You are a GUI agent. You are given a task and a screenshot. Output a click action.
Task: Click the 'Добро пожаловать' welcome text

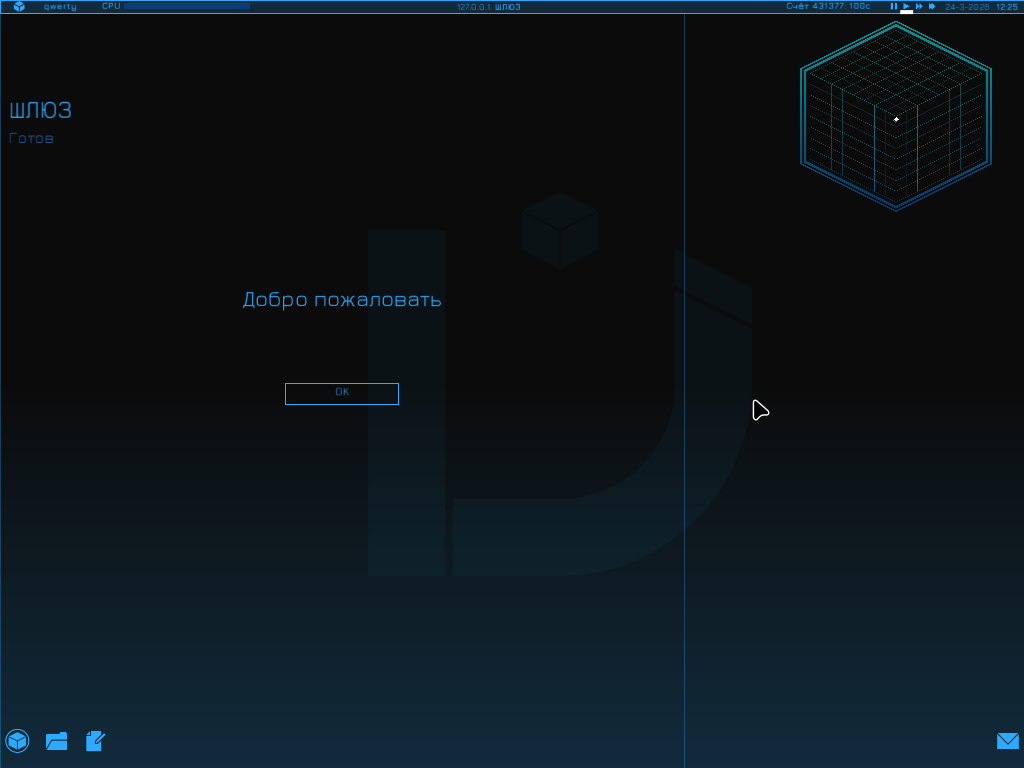tap(342, 300)
